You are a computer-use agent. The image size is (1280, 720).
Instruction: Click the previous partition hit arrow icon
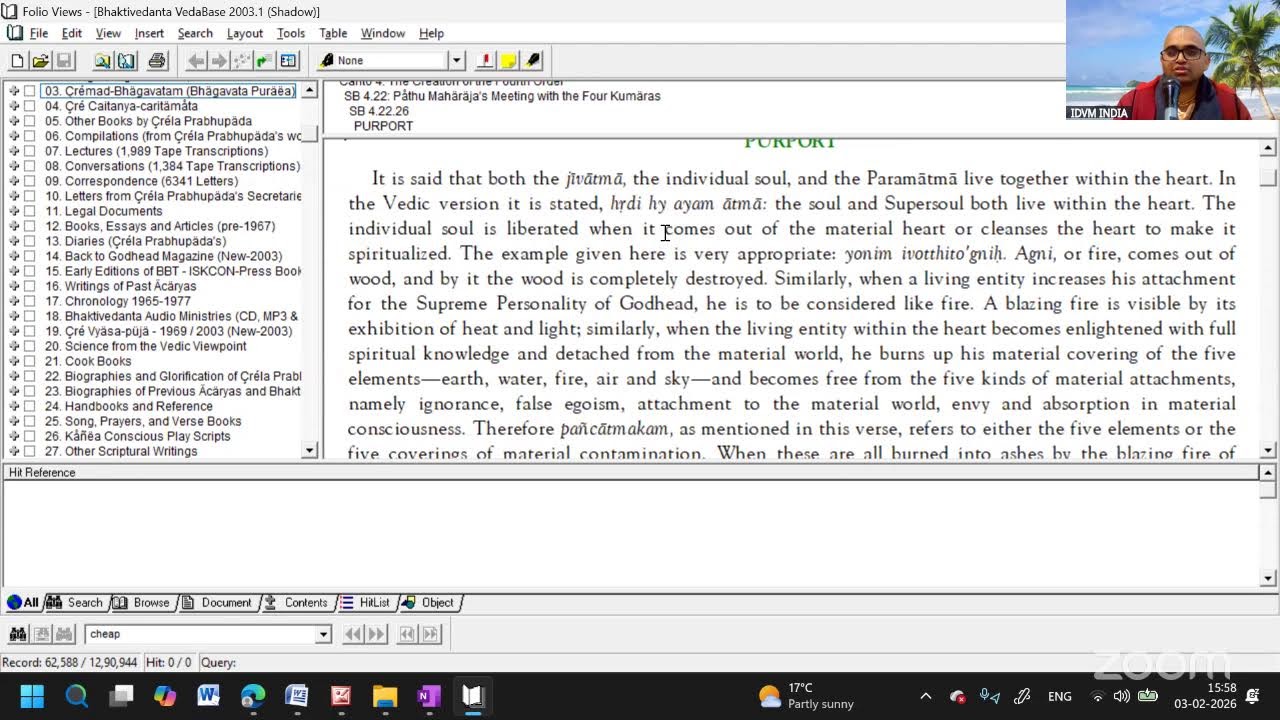point(407,634)
